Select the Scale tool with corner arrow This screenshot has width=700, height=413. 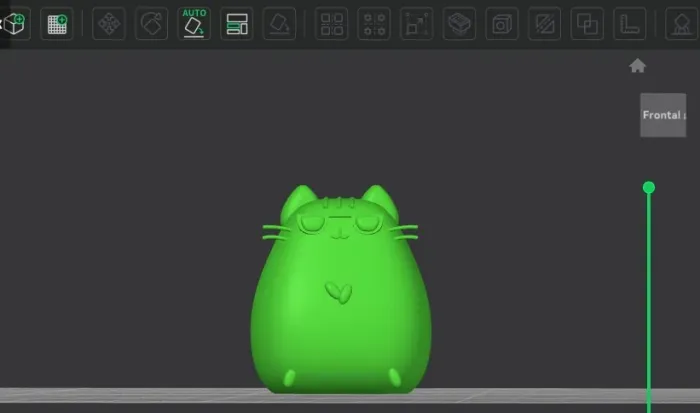click(417, 24)
